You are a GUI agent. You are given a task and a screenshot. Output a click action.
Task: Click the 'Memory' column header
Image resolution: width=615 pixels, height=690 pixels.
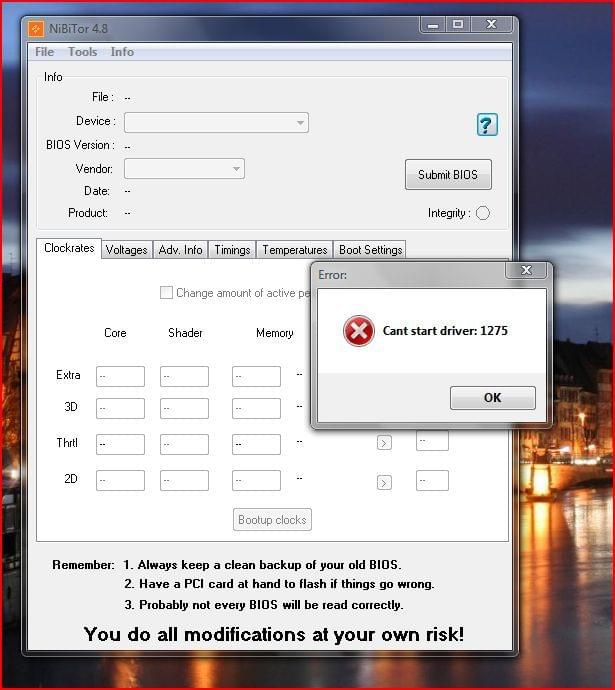(x=275, y=333)
